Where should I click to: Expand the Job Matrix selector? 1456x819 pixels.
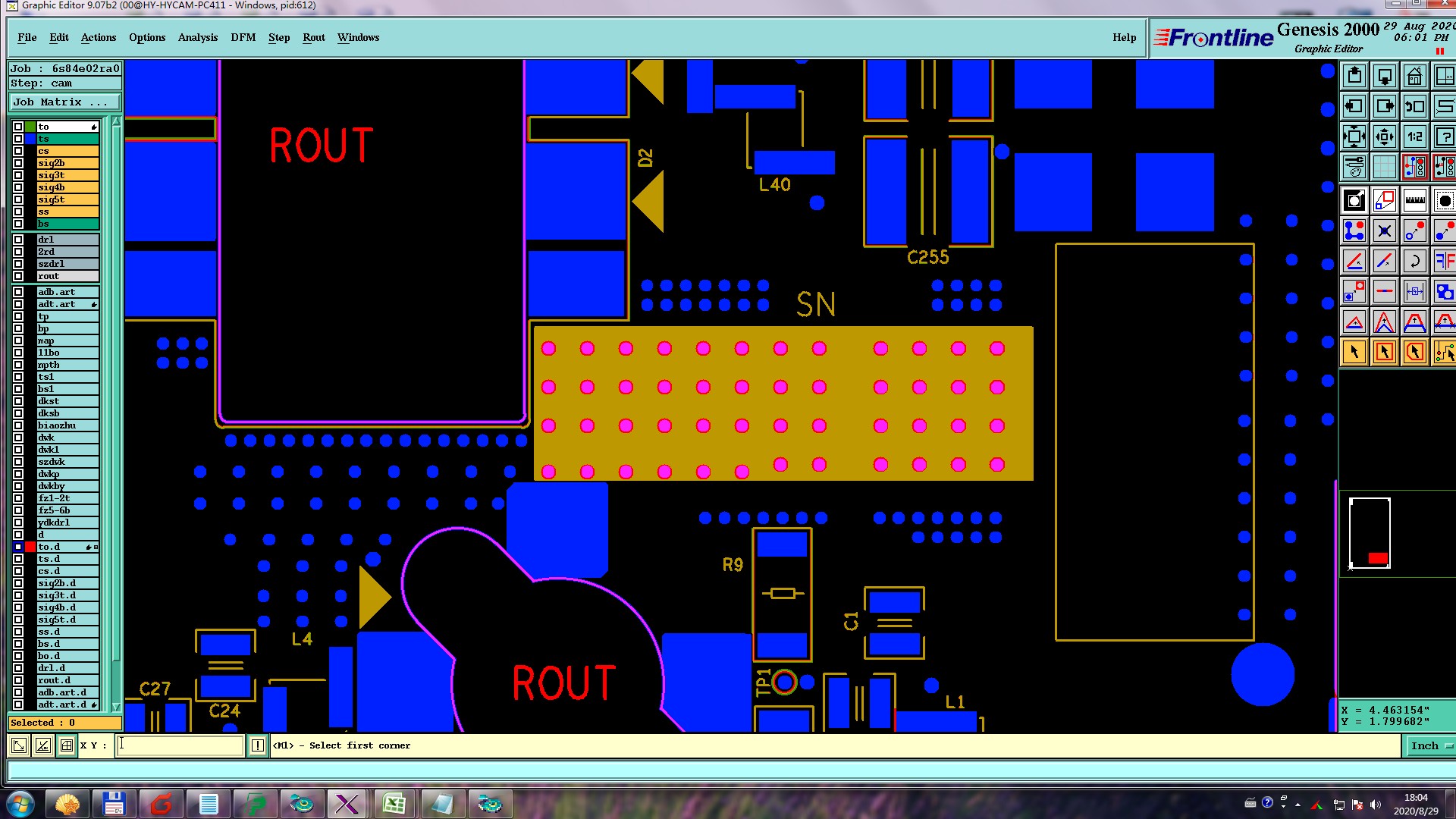coord(65,102)
